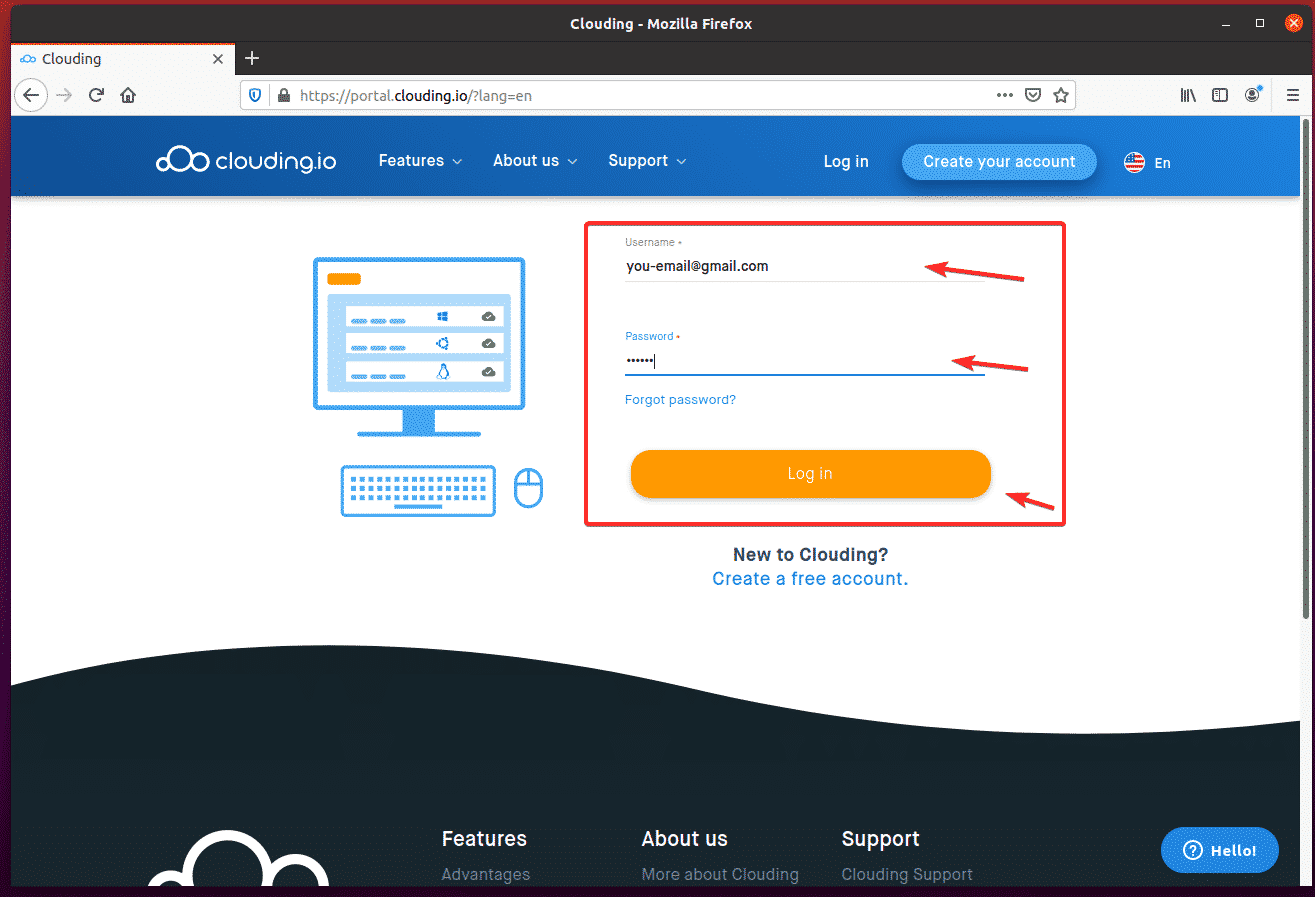Image resolution: width=1315 pixels, height=897 pixels.
Task: Open the Hello! chat widget
Action: point(1219,850)
